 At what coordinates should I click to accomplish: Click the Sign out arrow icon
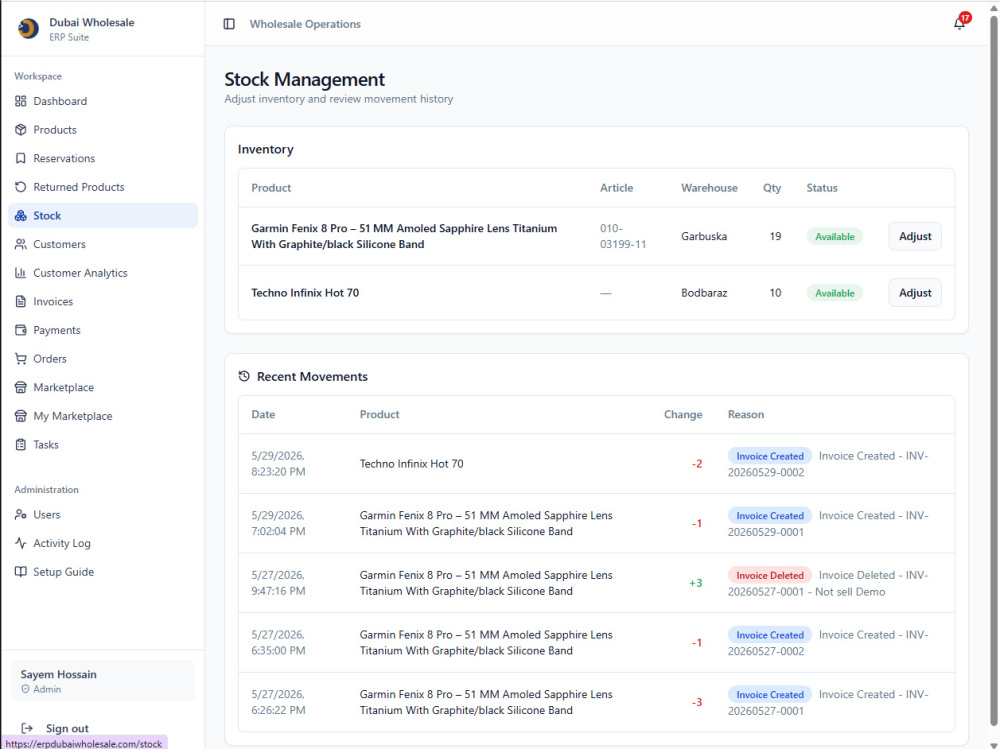point(27,728)
